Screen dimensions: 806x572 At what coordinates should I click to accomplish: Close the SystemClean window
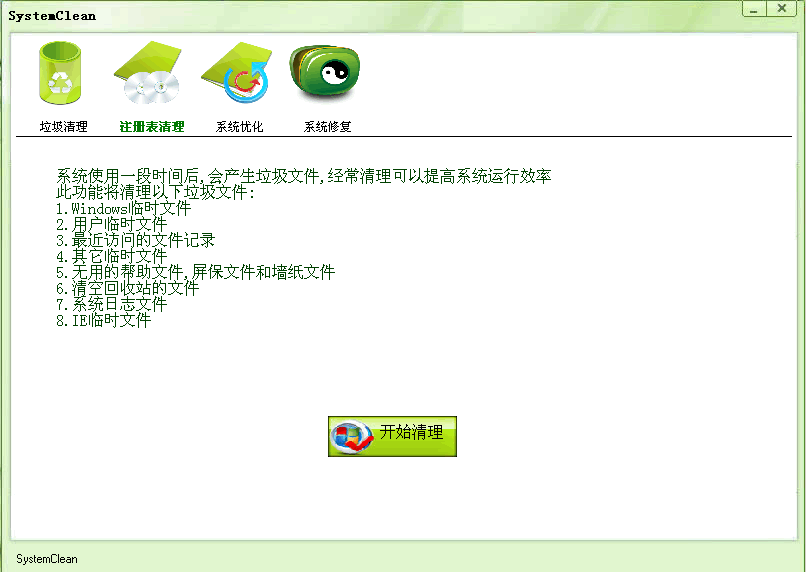coord(782,9)
